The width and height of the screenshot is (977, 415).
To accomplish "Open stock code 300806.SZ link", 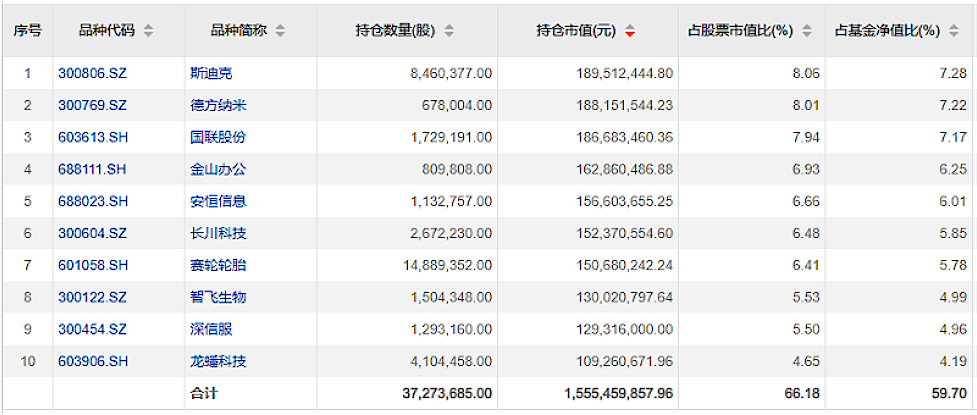I will [x=93, y=73].
